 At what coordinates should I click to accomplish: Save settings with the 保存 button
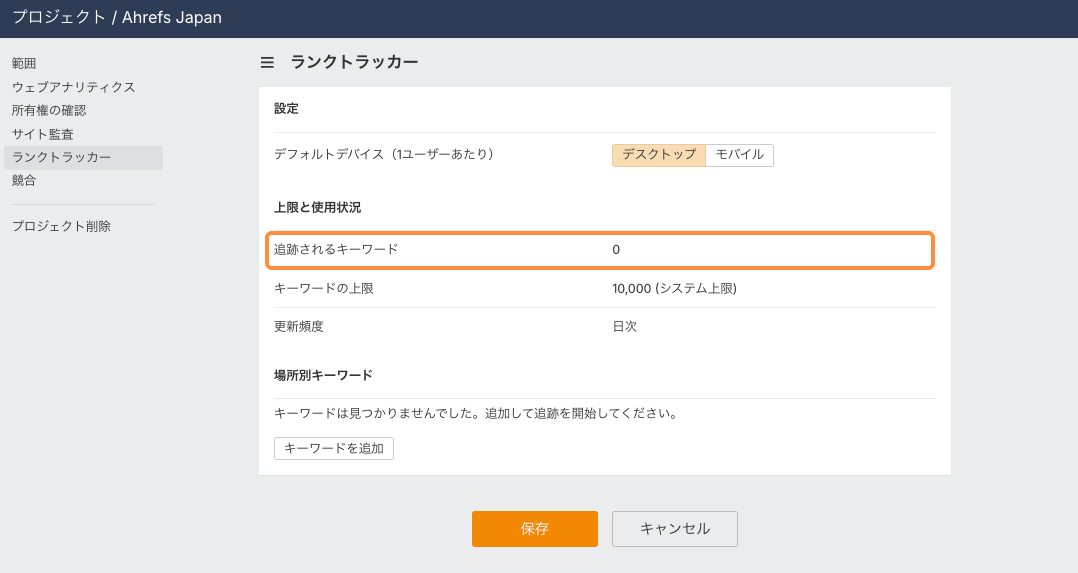pos(534,529)
